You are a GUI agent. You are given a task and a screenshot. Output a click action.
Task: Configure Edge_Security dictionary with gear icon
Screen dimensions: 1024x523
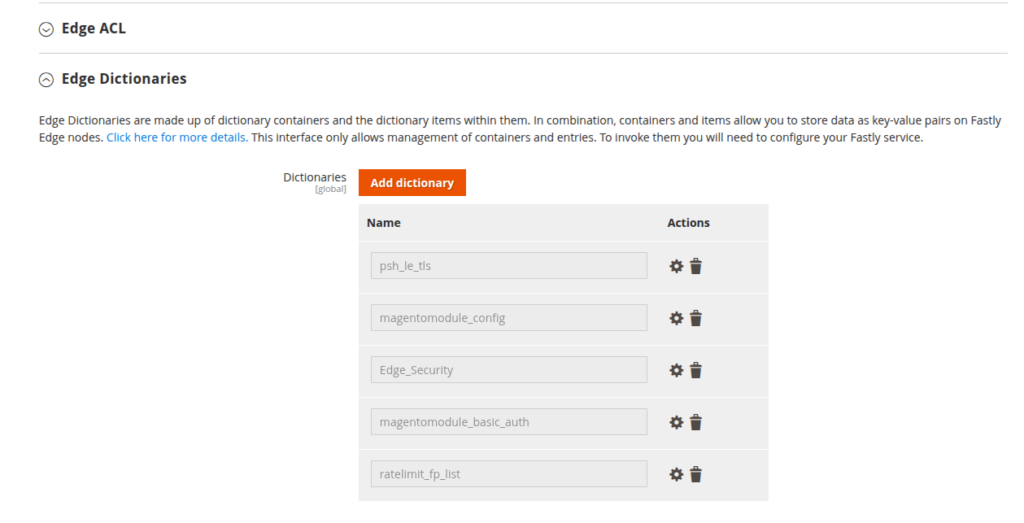point(676,370)
